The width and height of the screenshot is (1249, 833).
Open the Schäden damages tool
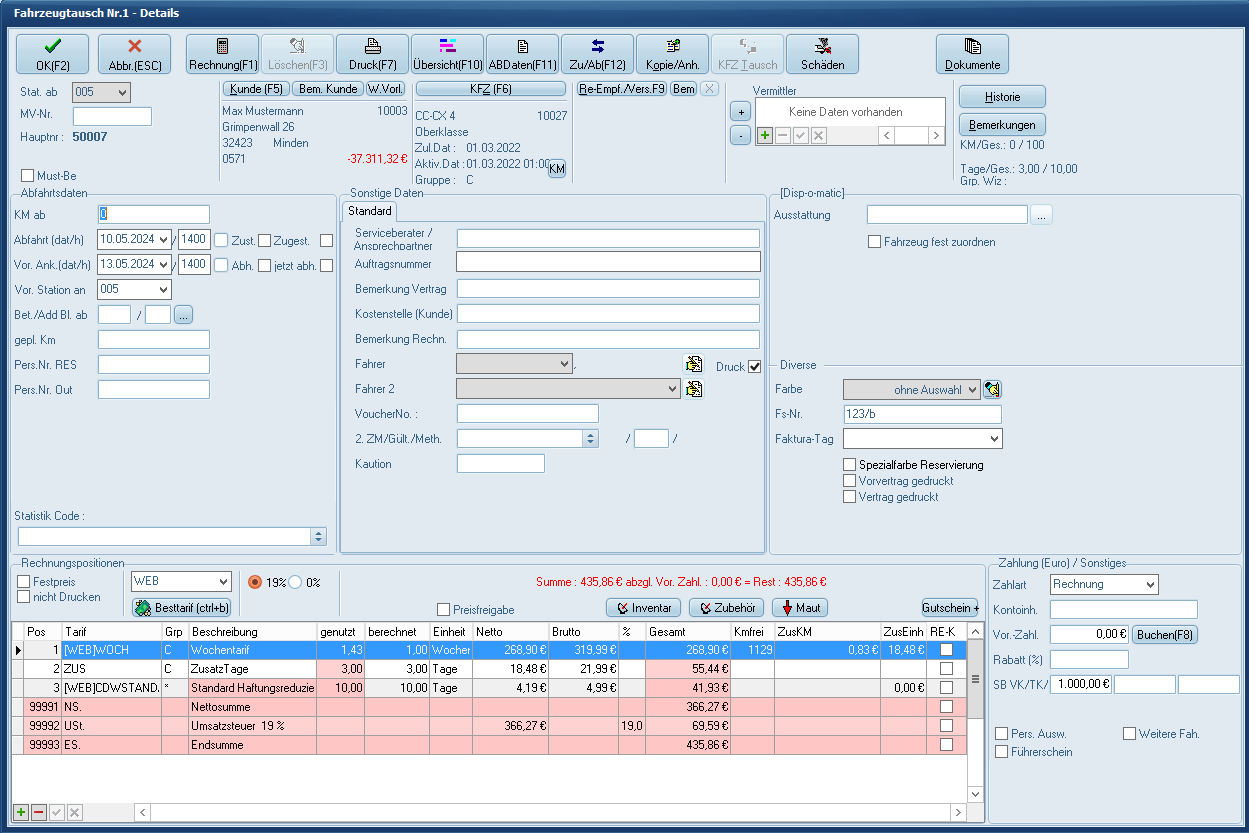pyautogui.click(x=822, y=54)
